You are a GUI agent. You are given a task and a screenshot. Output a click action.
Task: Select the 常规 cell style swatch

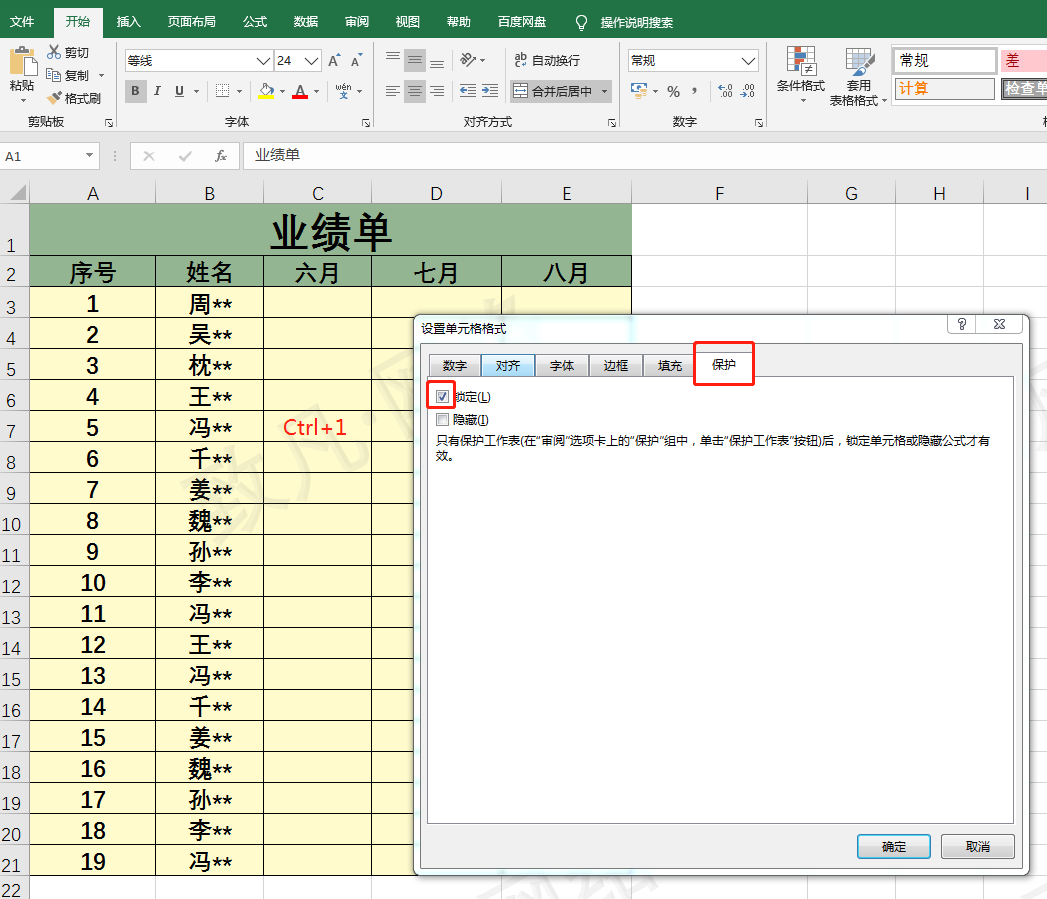[x=944, y=61]
